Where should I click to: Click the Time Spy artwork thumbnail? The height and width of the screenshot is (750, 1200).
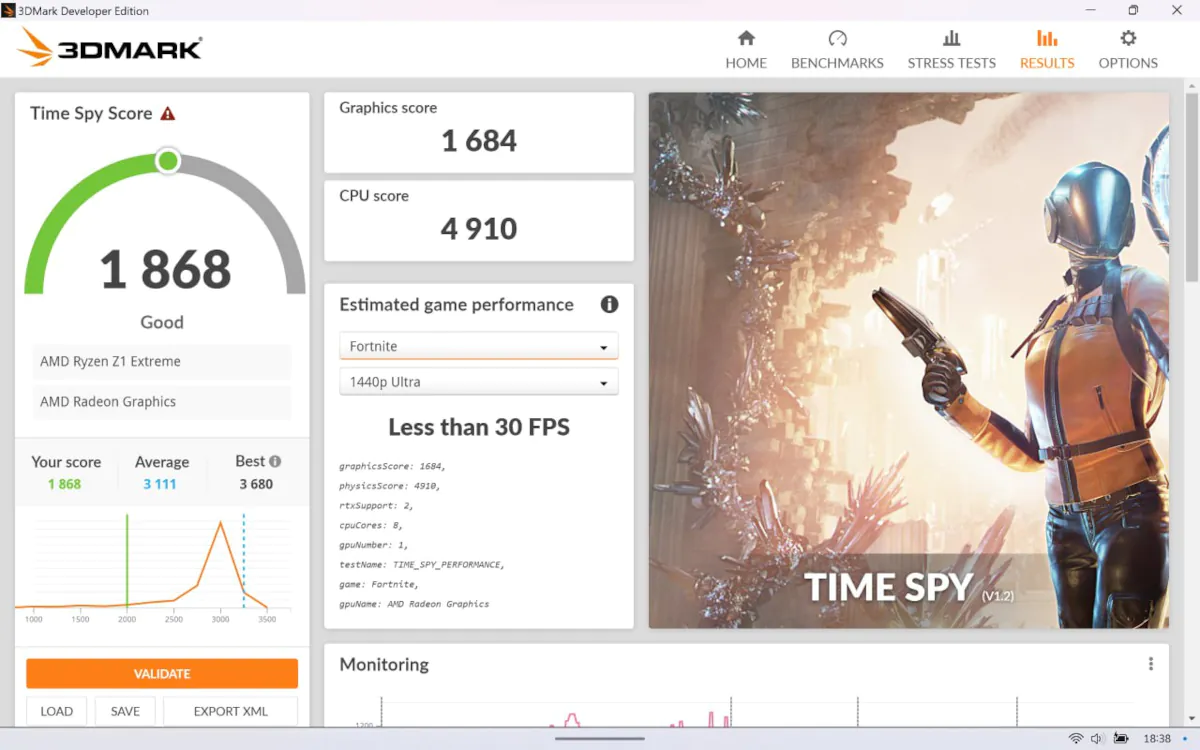(909, 361)
